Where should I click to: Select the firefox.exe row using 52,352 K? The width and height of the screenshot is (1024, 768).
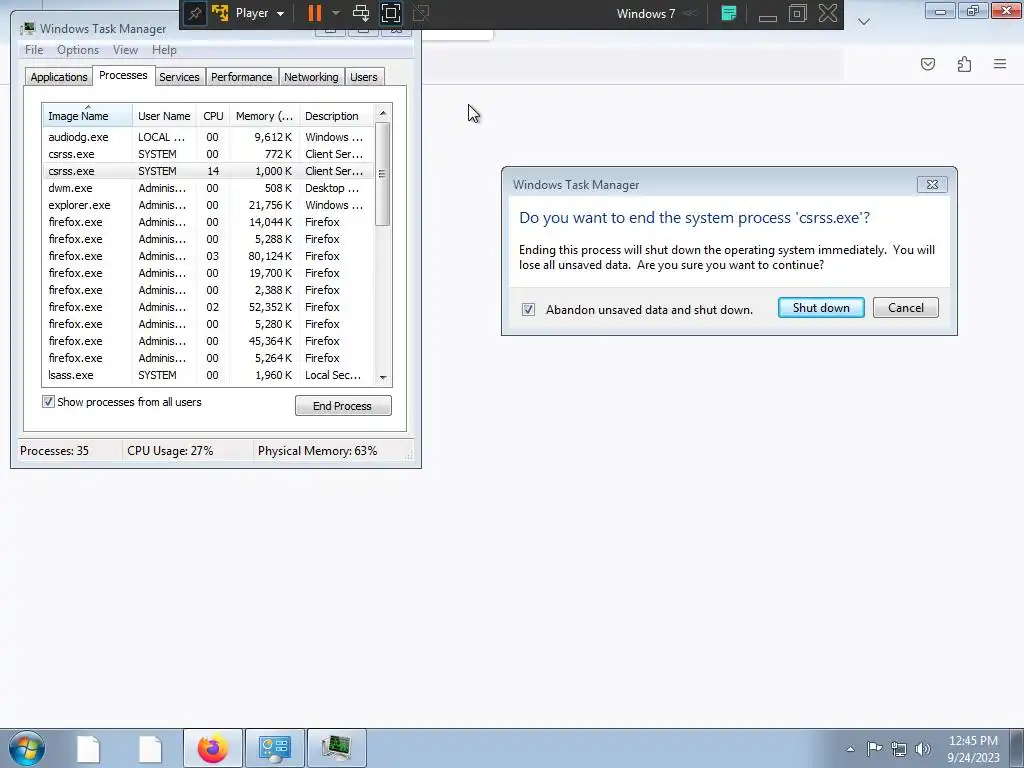coord(208,307)
